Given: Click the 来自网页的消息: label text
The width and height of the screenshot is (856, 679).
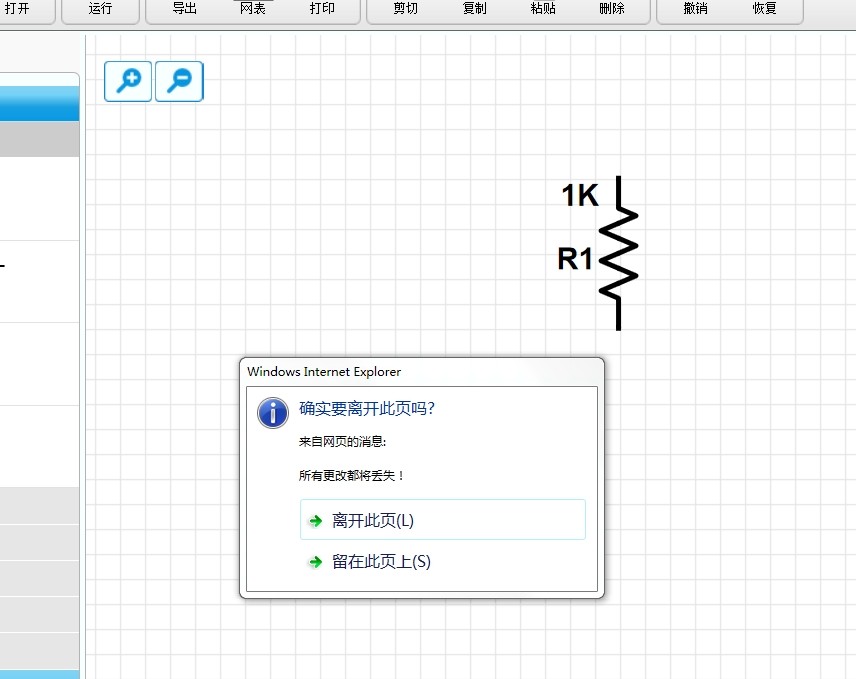Looking at the screenshot, I should pyautogui.click(x=342, y=442).
